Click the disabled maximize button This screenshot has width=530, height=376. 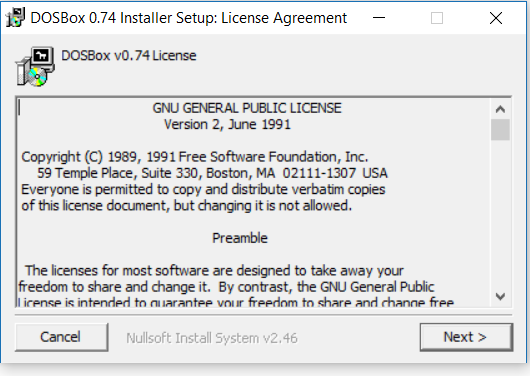437,18
